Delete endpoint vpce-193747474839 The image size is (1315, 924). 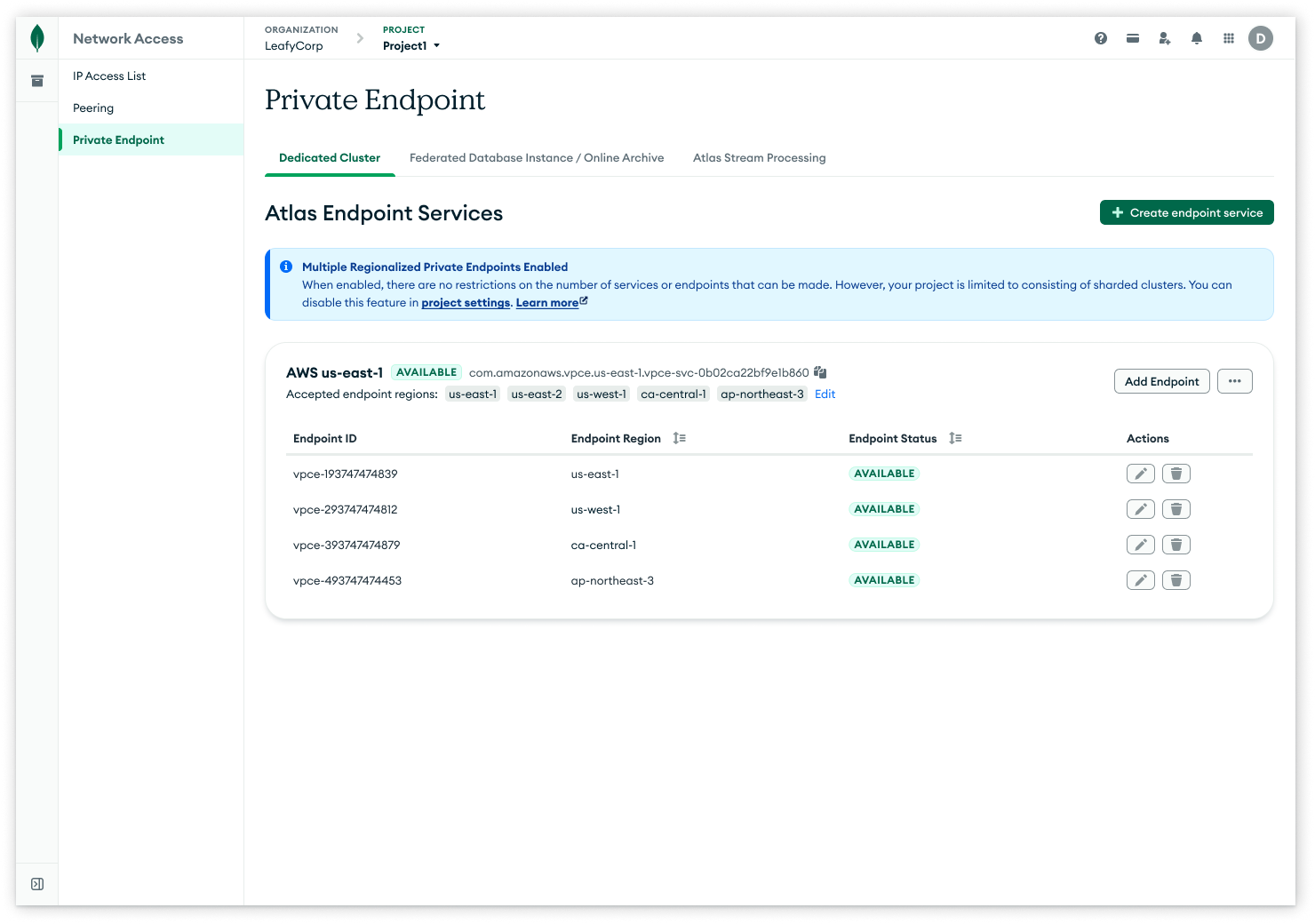click(1176, 474)
